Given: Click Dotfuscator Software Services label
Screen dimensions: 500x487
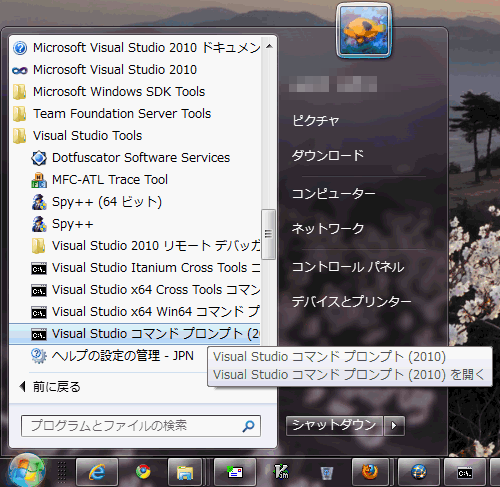Looking at the screenshot, I should [x=141, y=158].
